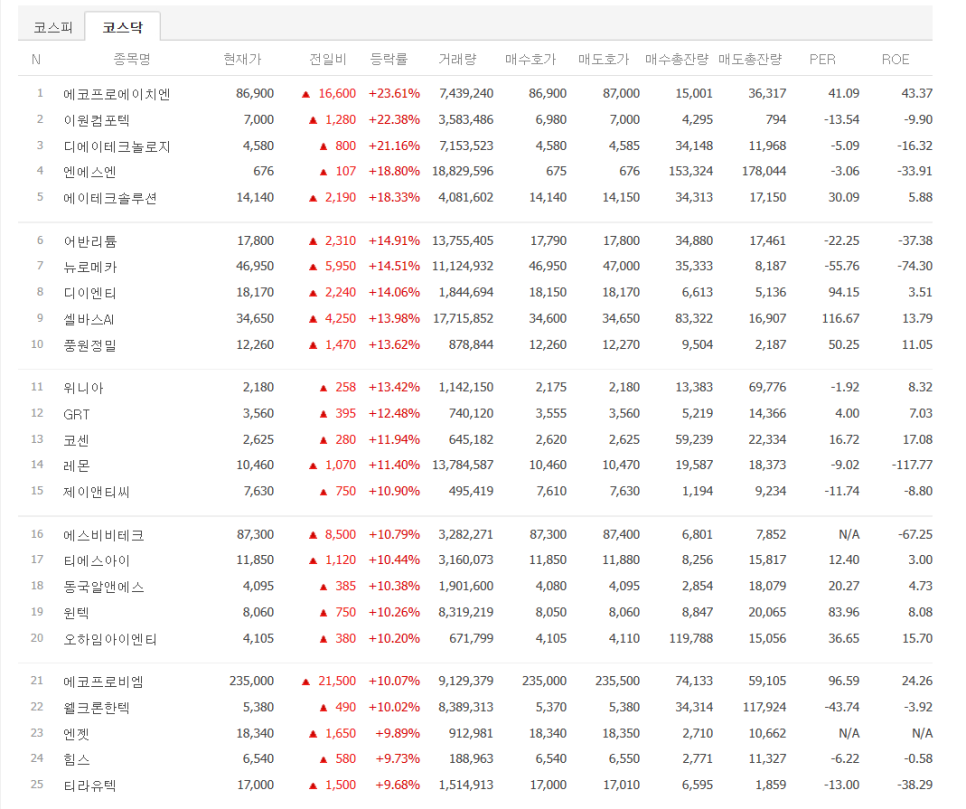Viewport: 966px width, 809px height.
Task: Select the 매수호가 column header
Action: pos(530,59)
